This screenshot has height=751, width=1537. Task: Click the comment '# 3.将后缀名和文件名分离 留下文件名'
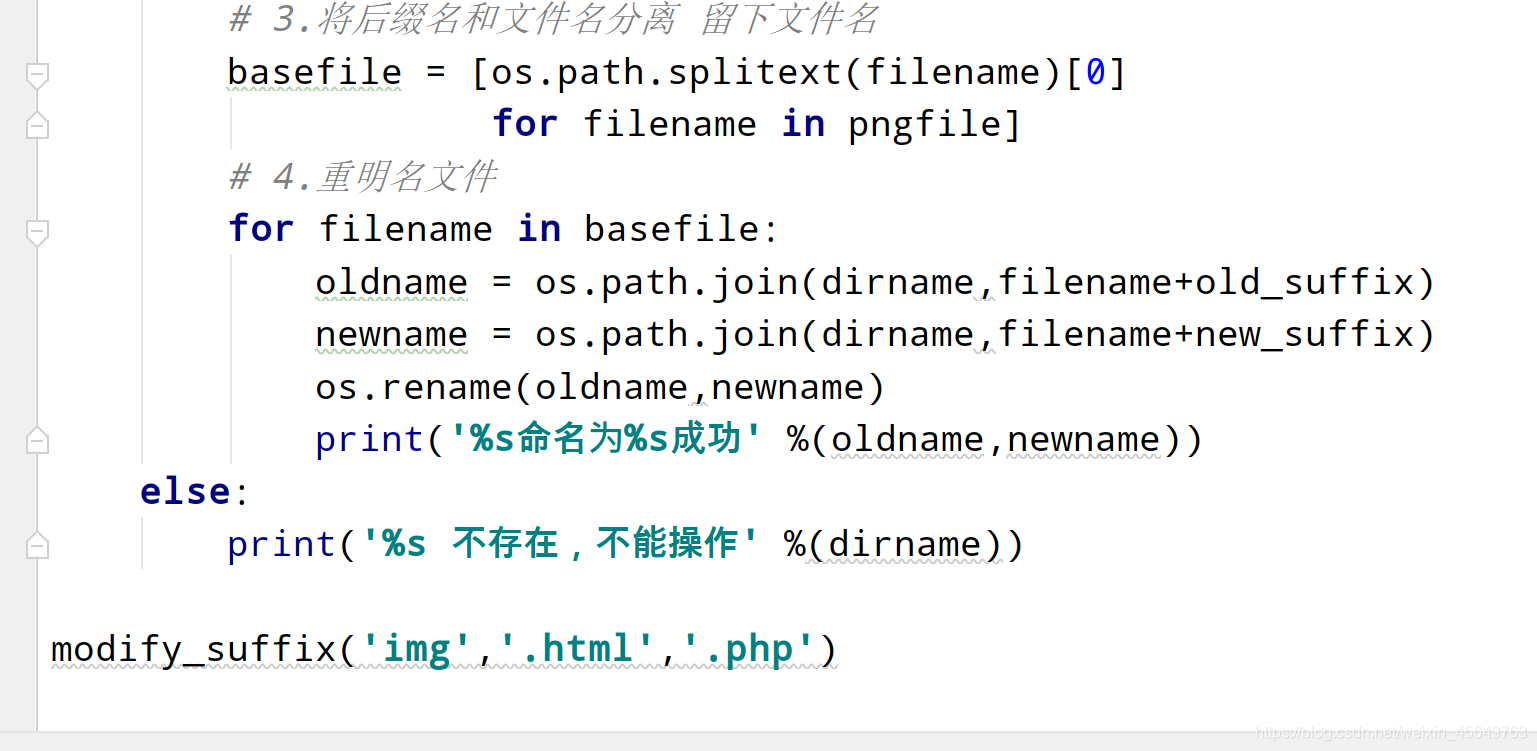coord(554,19)
